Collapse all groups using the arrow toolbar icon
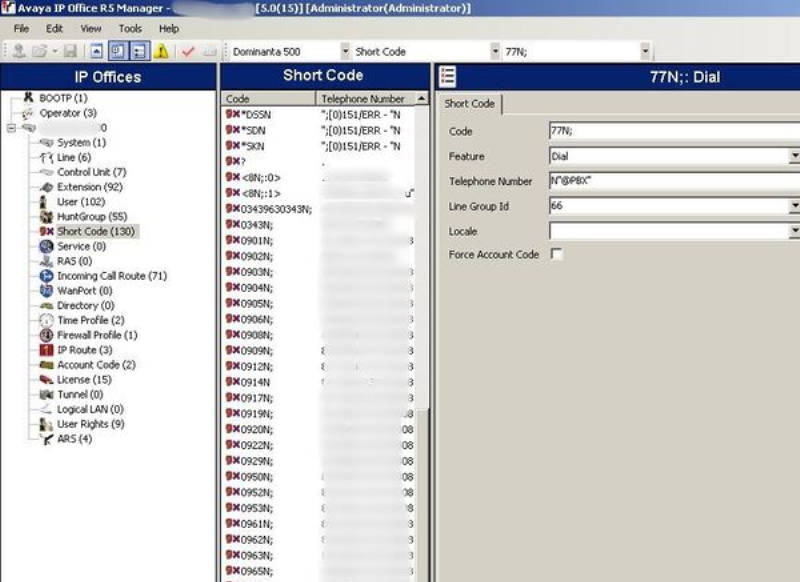 96,51
